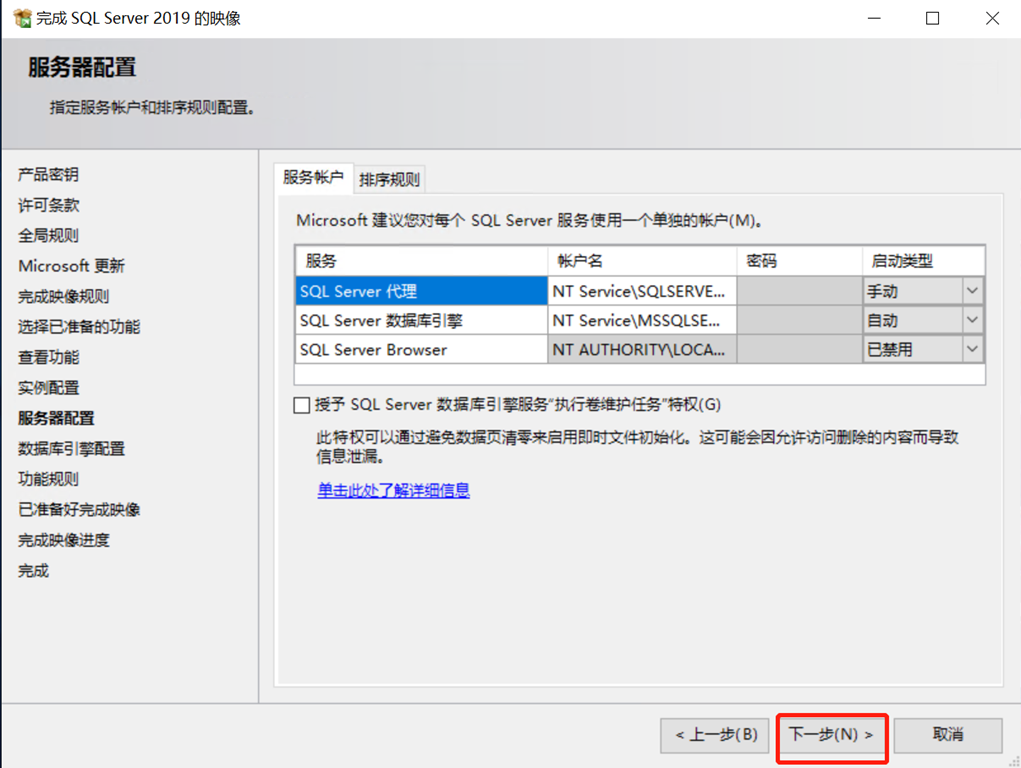Screen dimensions: 1021x768
Task: Select 查看功能 step in sidebar
Action: click(49, 357)
